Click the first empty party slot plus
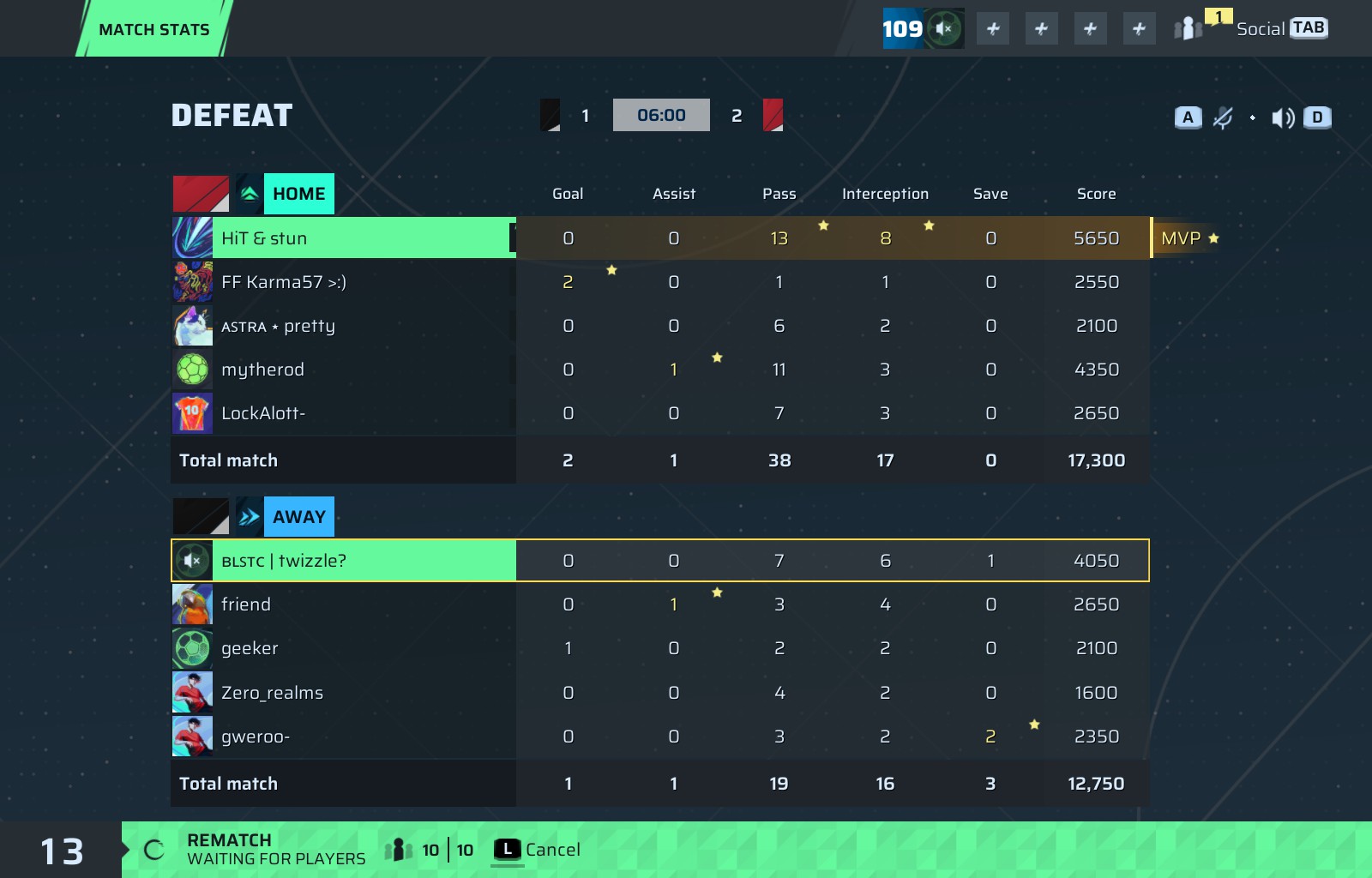The width and height of the screenshot is (1372, 878). (993, 28)
